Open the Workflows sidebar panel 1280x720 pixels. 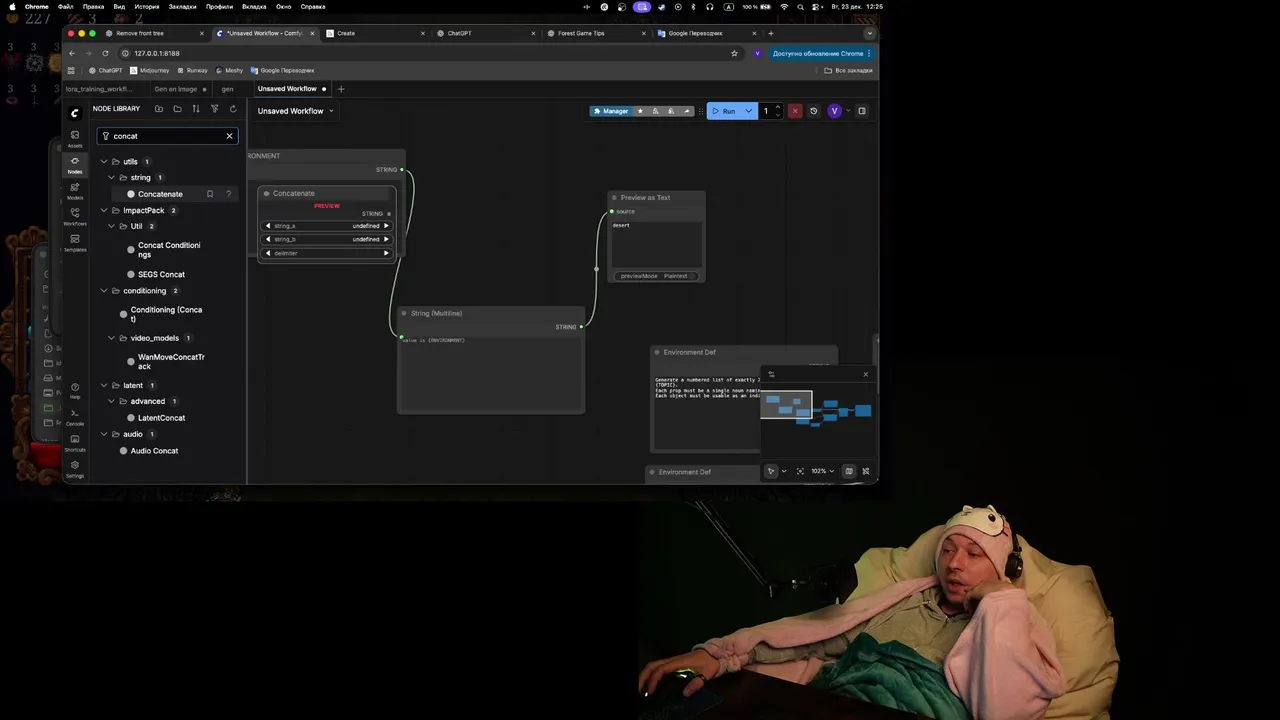(x=75, y=217)
